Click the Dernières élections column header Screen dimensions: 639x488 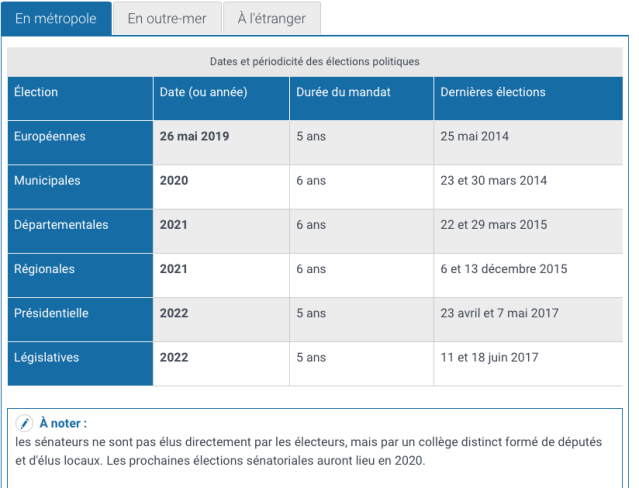[x=493, y=92]
